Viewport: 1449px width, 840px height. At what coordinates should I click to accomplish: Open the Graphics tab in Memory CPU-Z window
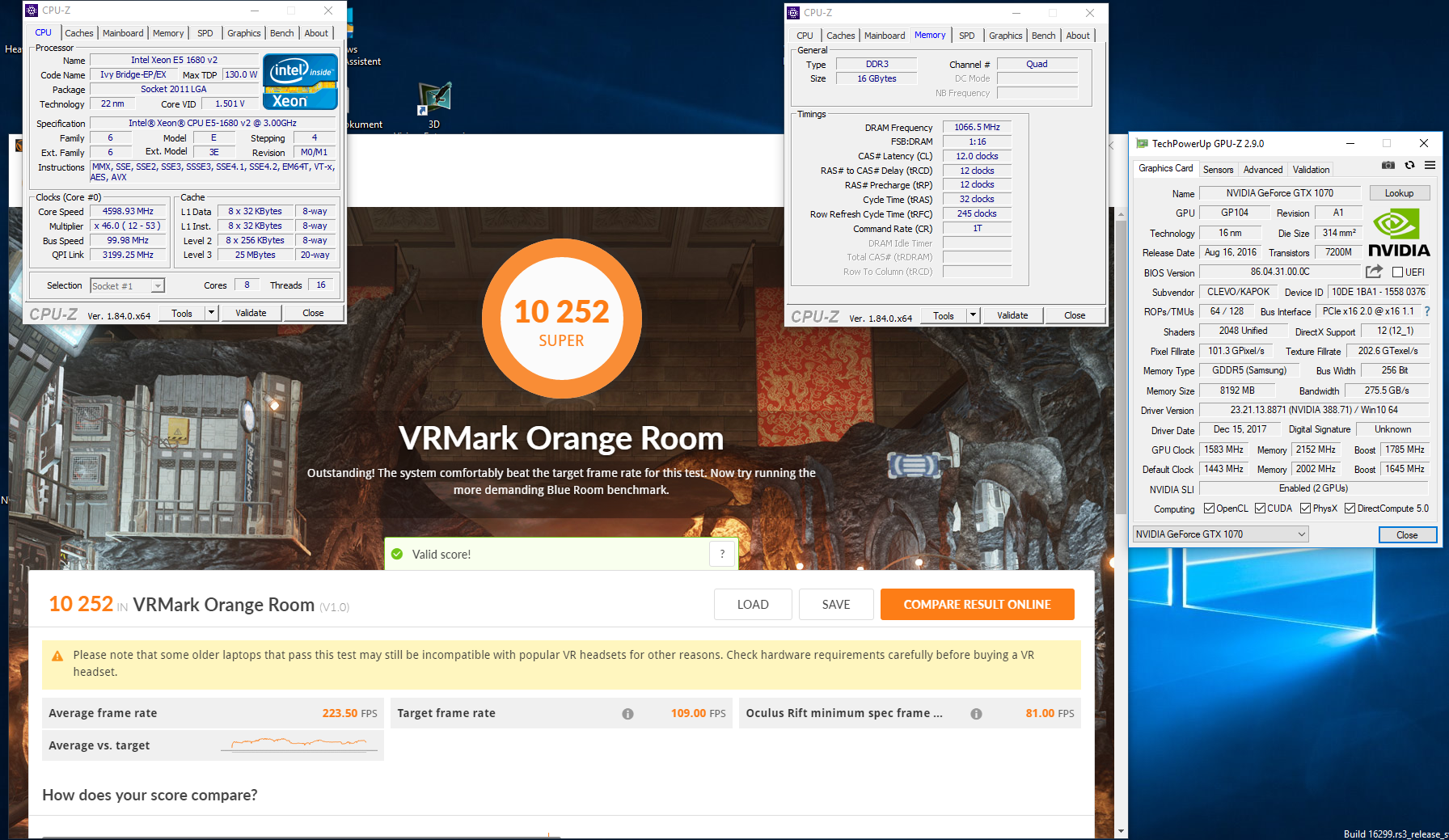click(1005, 36)
